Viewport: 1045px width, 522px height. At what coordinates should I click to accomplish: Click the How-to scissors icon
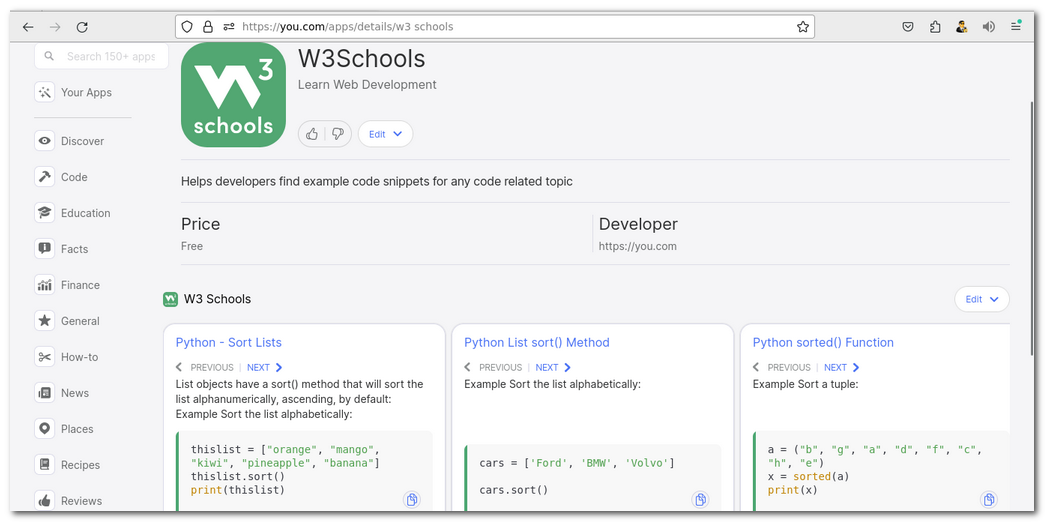pos(45,357)
